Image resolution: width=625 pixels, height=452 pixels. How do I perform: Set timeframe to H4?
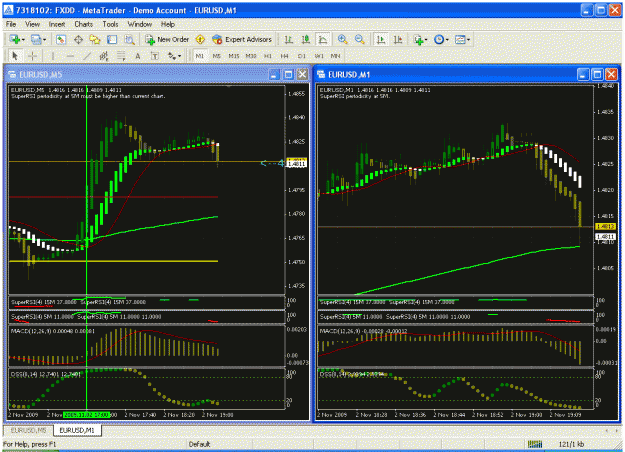click(x=285, y=56)
